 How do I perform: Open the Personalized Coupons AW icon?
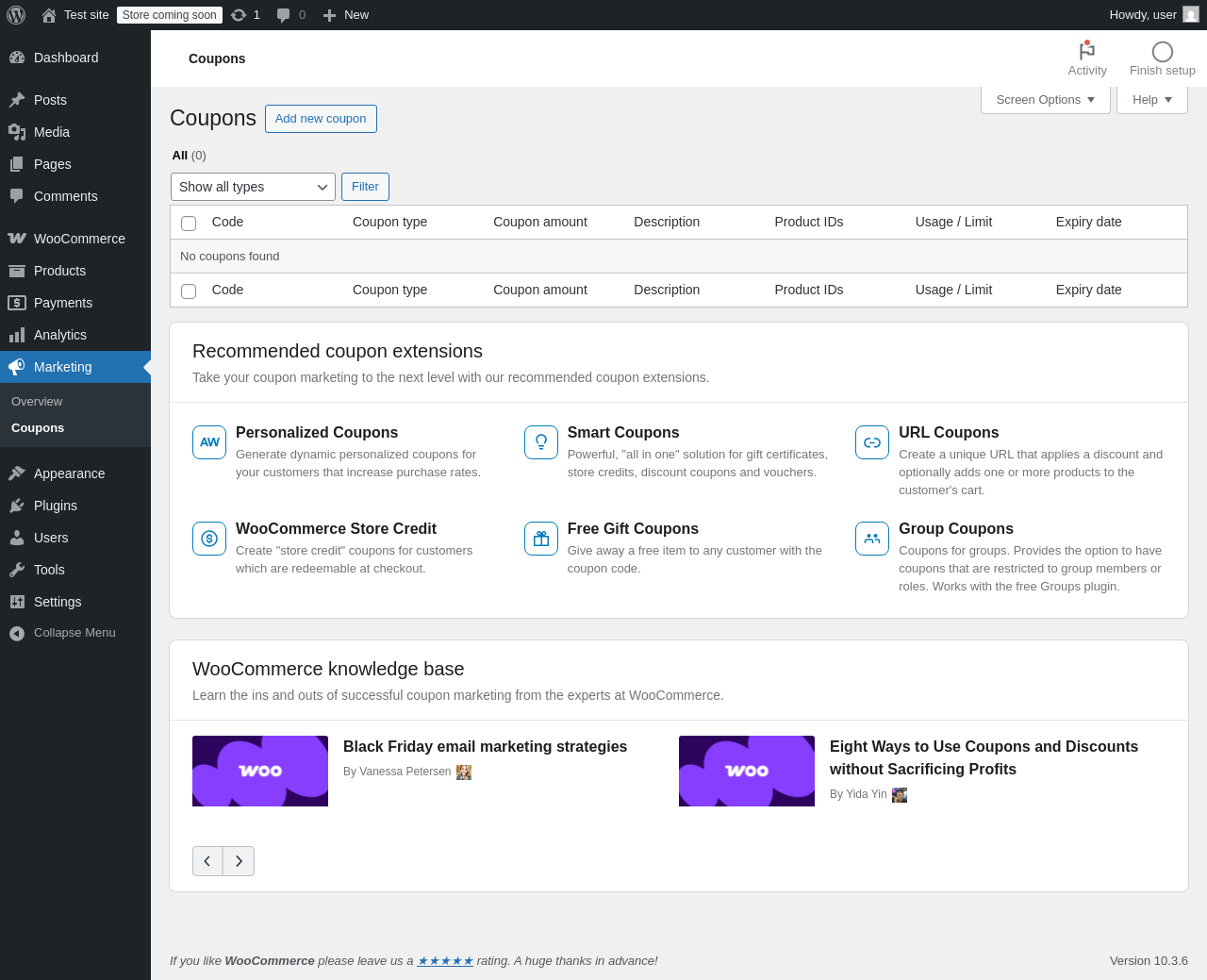tap(209, 442)
